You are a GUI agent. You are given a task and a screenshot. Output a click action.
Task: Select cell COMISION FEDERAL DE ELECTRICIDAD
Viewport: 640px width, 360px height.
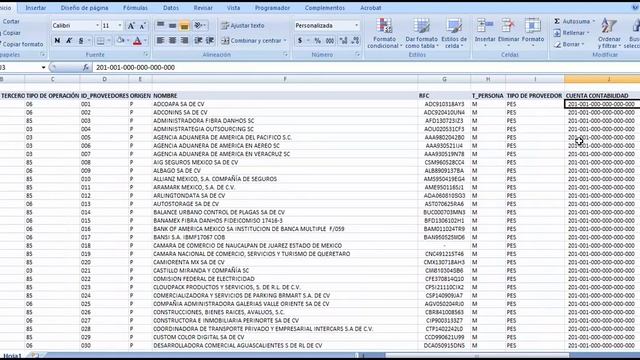[x=285, y=279]
